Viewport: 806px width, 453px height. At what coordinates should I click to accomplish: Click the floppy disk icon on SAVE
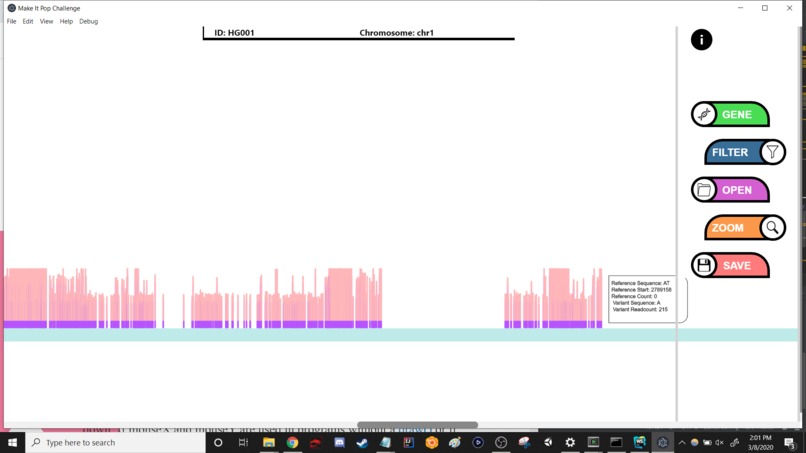[x=704, y=265]
